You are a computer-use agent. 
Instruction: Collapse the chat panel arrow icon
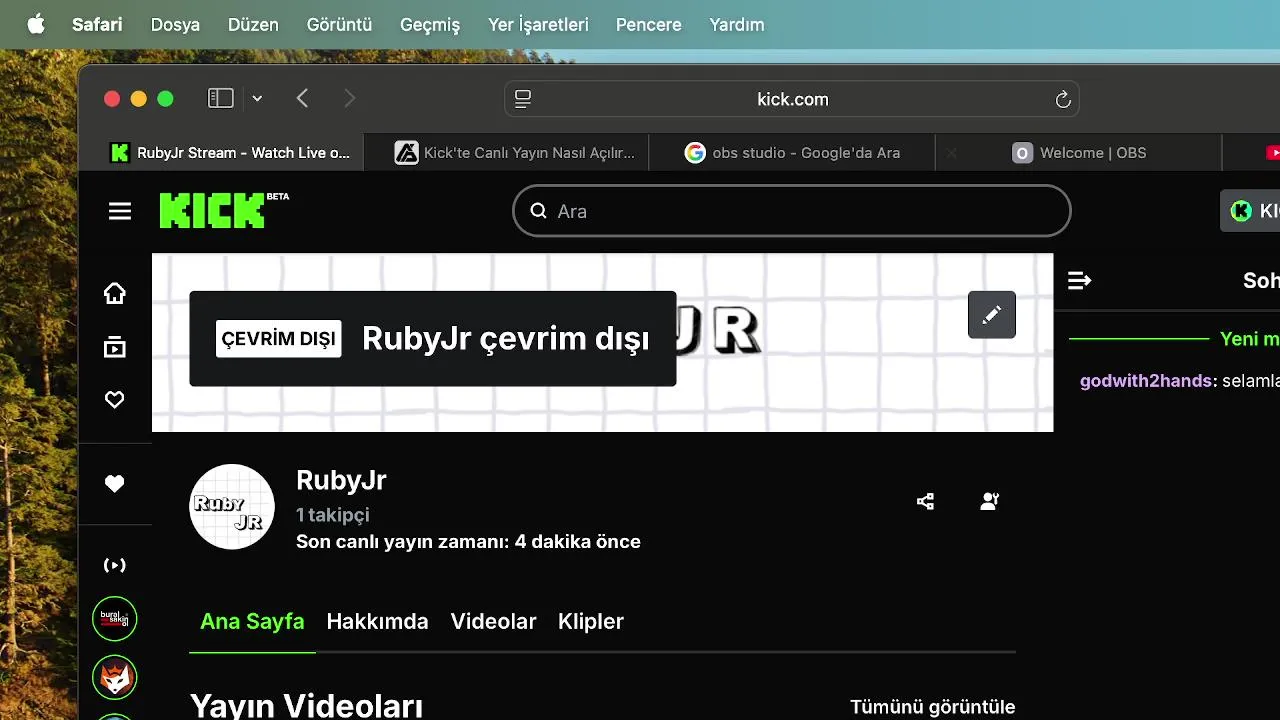click(x=1080, y=281)
